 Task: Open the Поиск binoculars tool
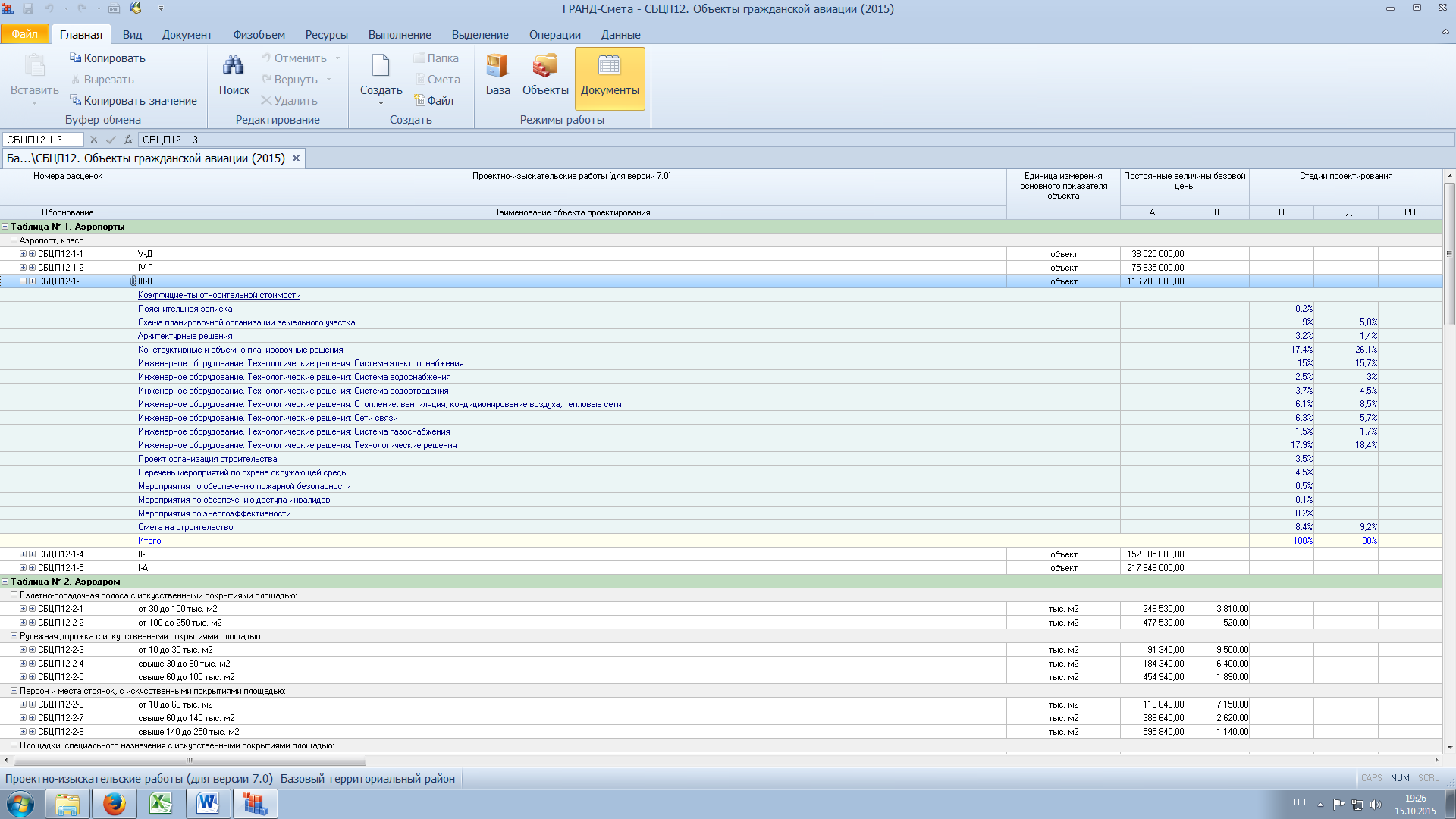pyautogui.click(x=234, y=76)
